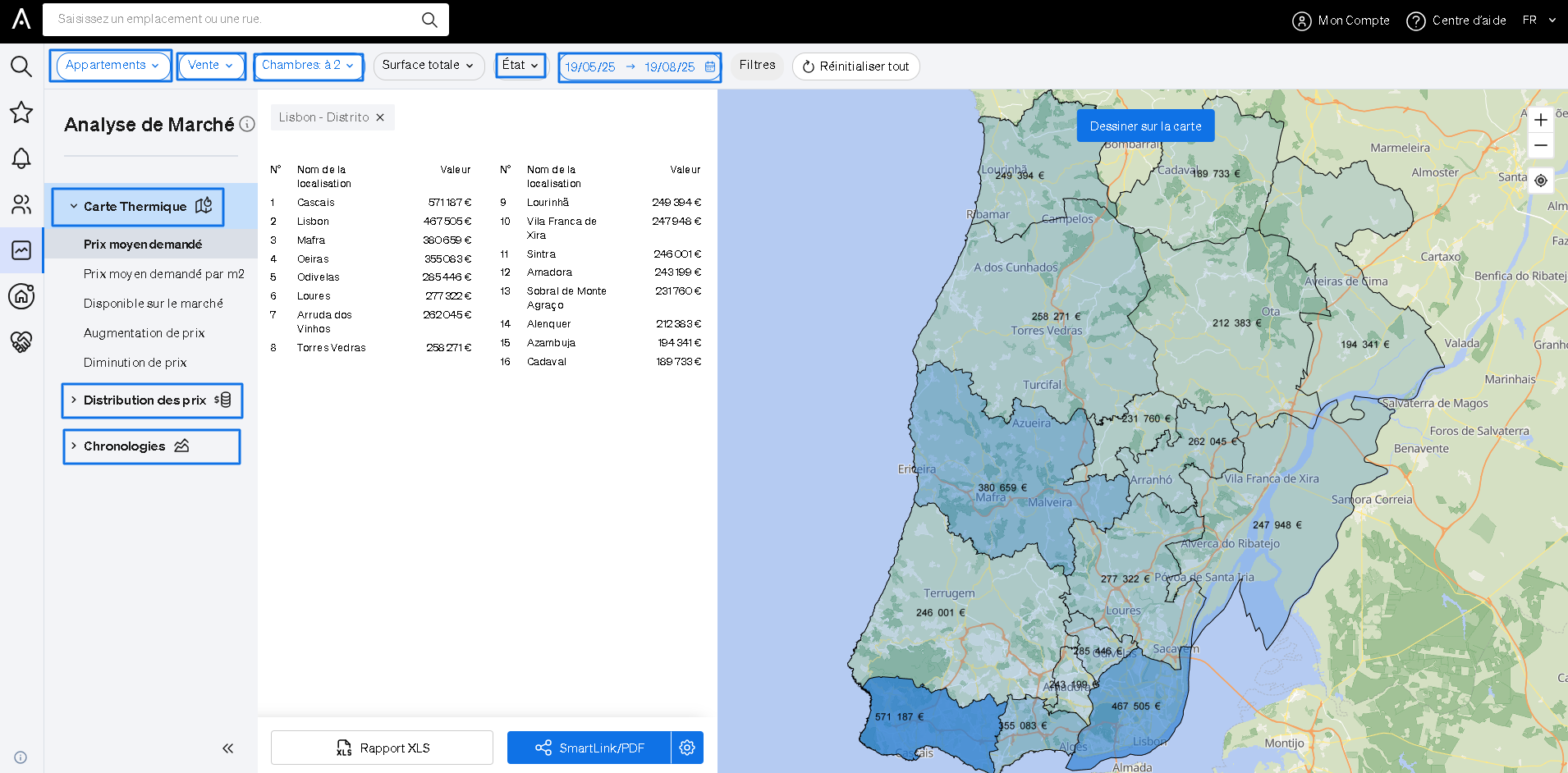Select Augmentation de prix option
The height and width of the screenshot is (773, 1568).
point(144,333)
